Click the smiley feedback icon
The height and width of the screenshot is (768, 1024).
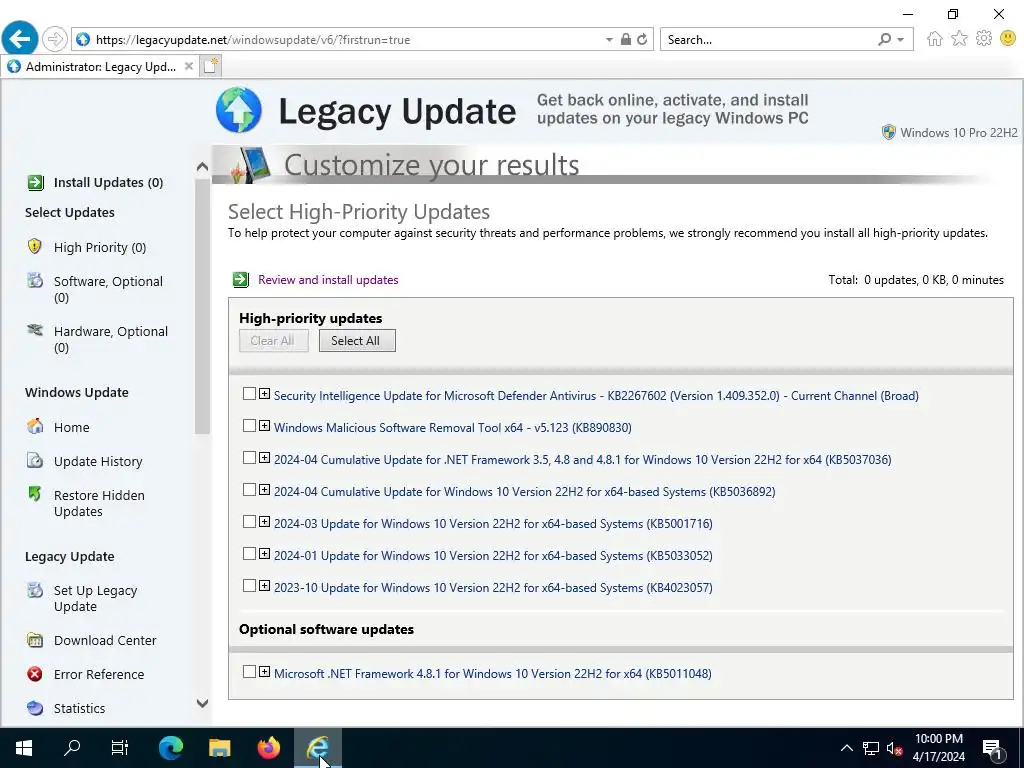1008,39
